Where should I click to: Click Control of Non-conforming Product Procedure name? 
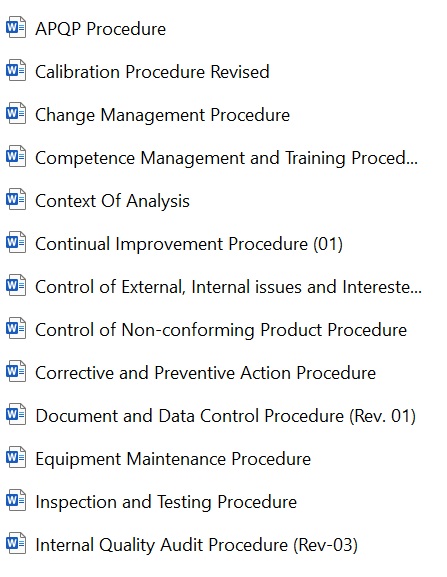(221, 330)
